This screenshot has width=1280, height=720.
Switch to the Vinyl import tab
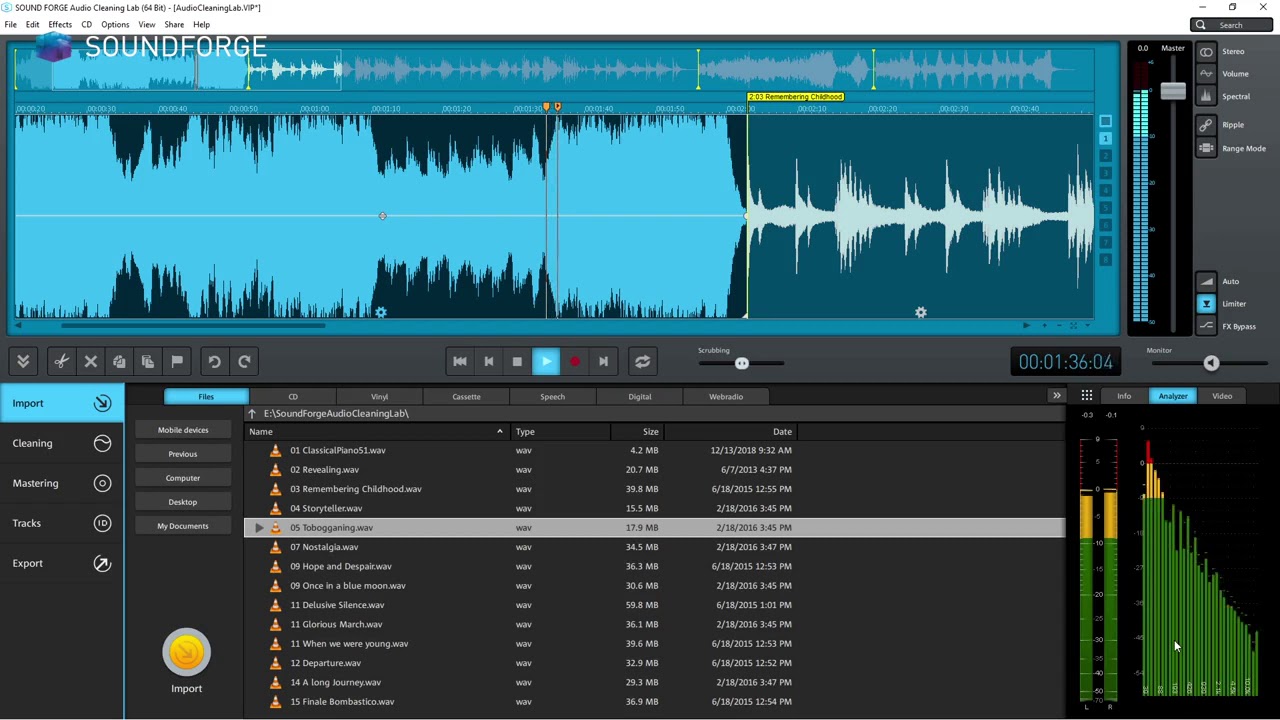coord(379,397)
